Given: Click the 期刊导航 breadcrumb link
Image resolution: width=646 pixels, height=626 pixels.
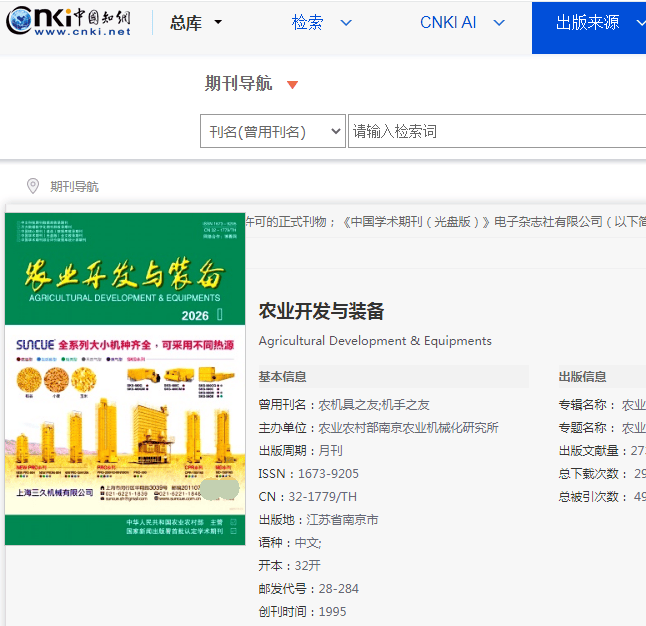Looking at the screenshot, I should coord(75,187).
